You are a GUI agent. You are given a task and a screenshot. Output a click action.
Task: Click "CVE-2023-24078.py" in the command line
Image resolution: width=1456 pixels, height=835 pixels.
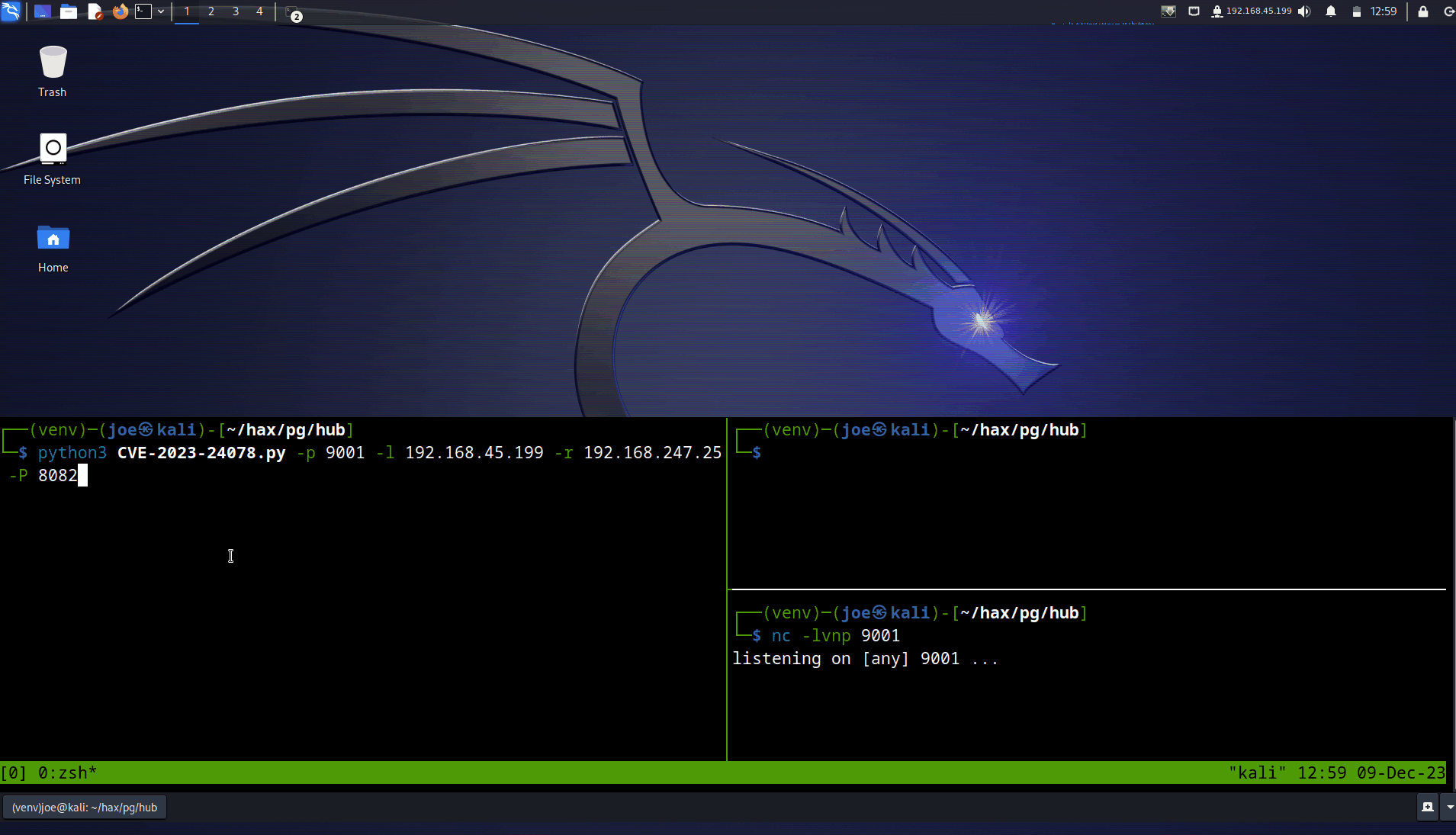coord(201,453)
